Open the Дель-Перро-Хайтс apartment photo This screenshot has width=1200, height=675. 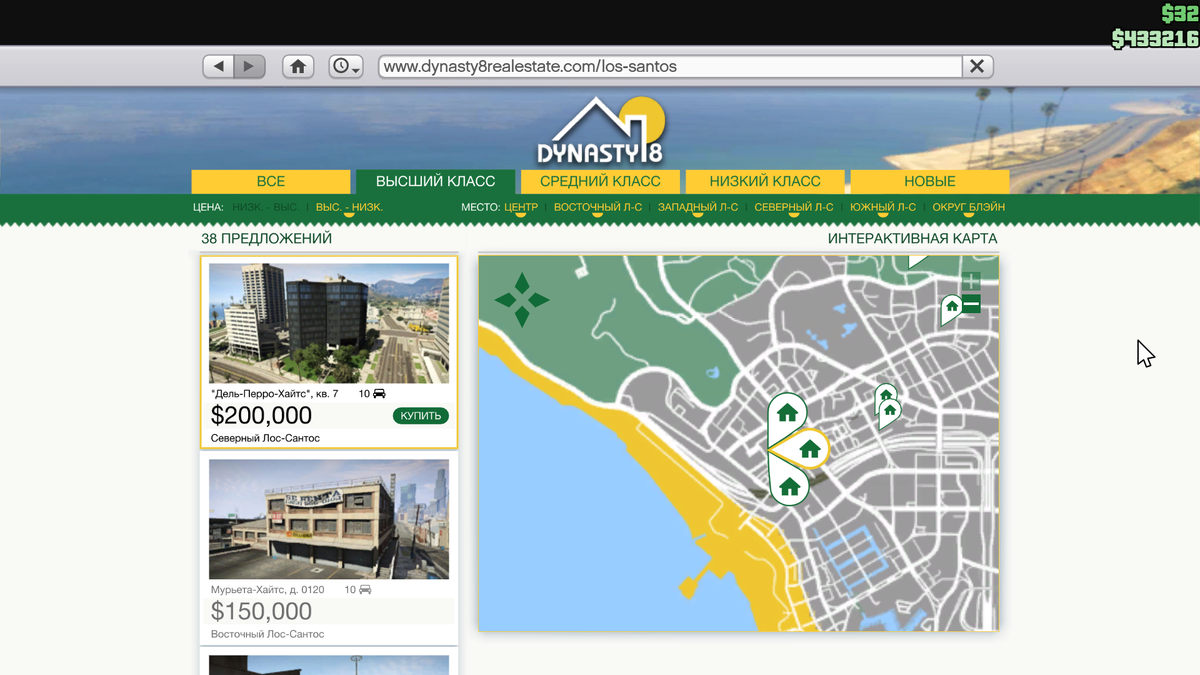coord(329,323)
